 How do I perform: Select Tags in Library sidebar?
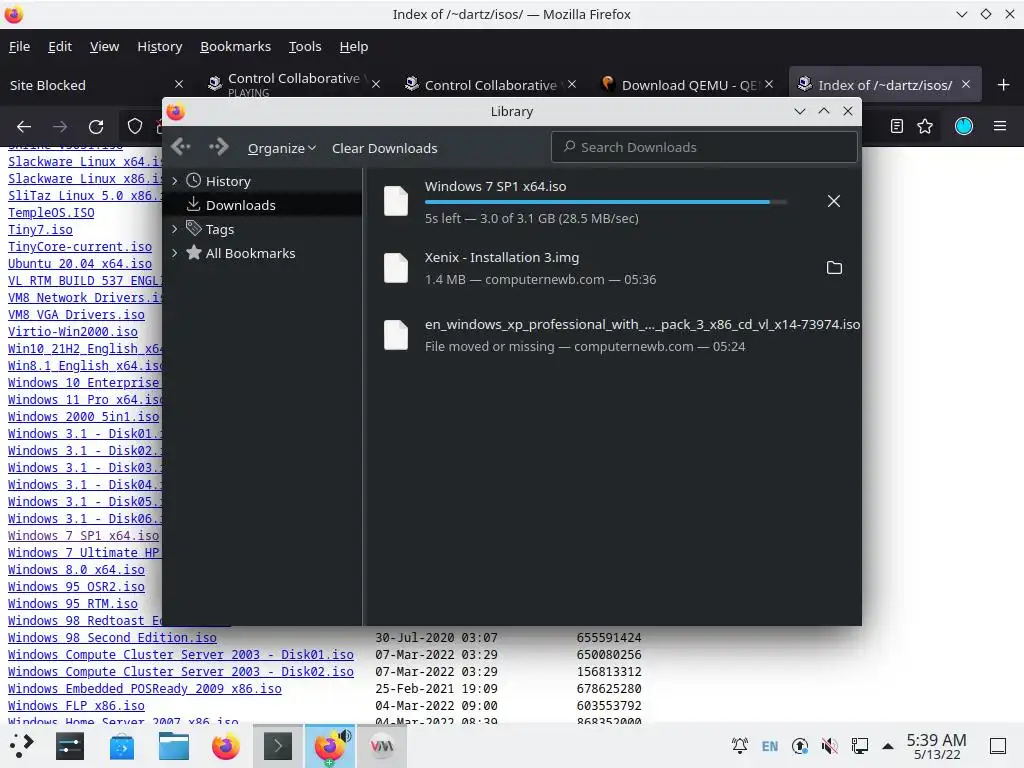pos(219,229)
